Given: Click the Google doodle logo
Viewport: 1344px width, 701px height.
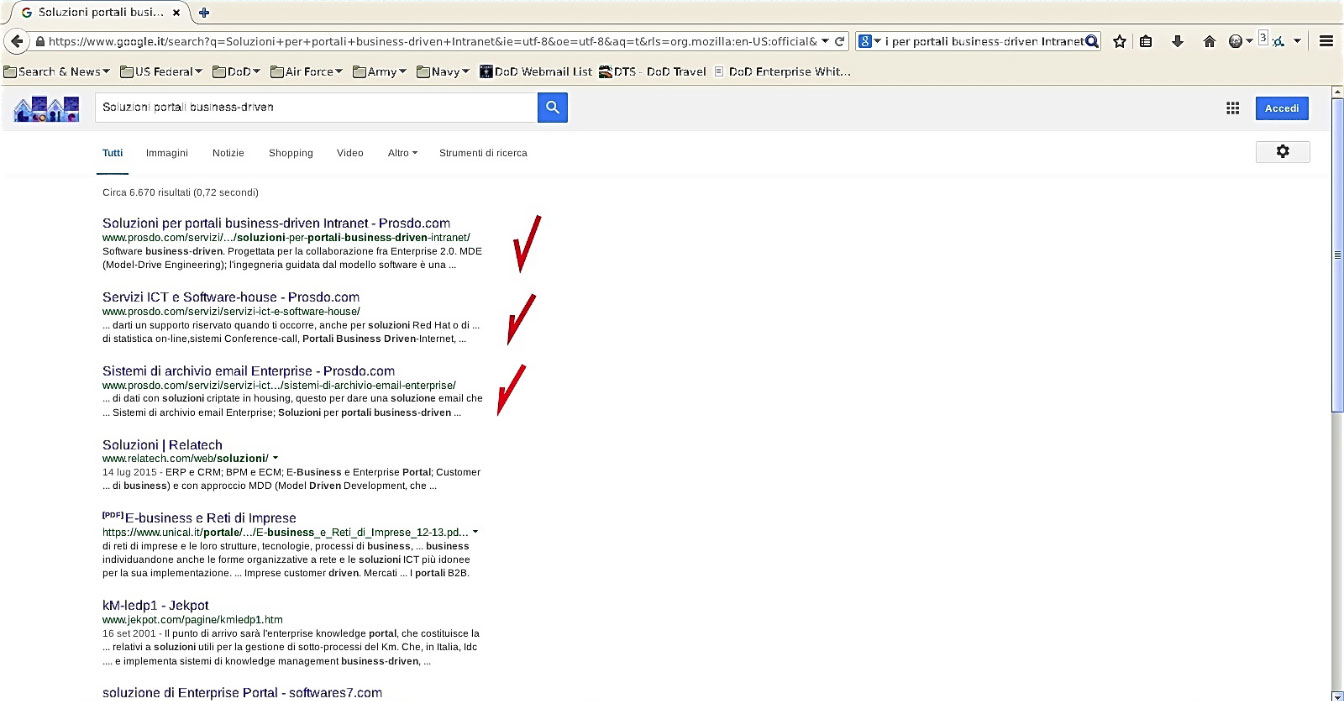Looking at the screenshot, I should [46, 108].
